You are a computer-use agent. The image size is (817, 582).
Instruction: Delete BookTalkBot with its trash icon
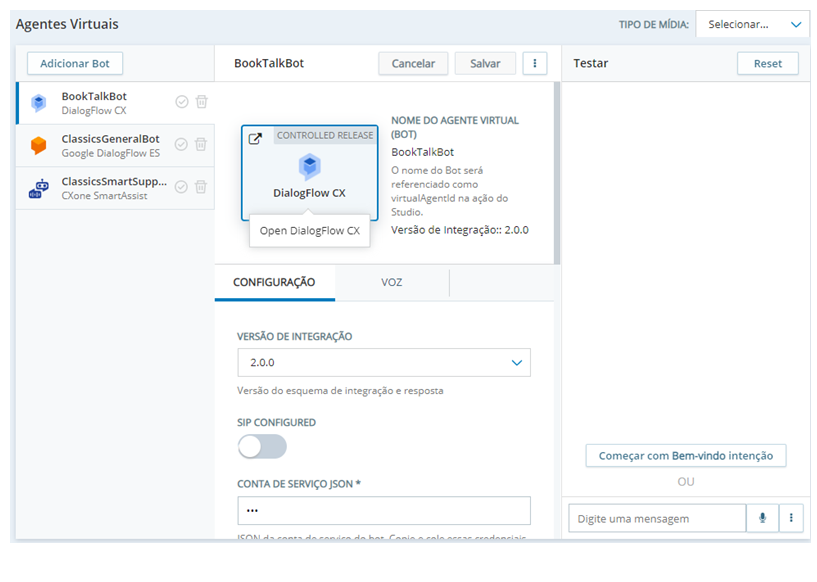click(x=202, y=102)
